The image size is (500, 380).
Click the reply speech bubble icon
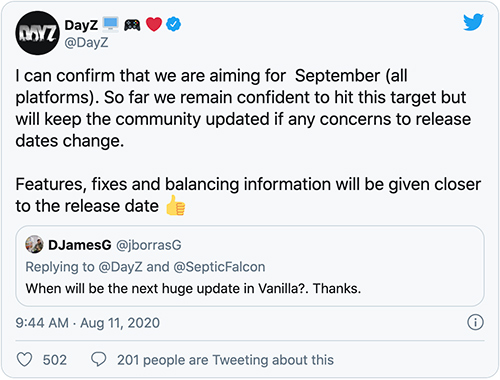pos(99,360)
